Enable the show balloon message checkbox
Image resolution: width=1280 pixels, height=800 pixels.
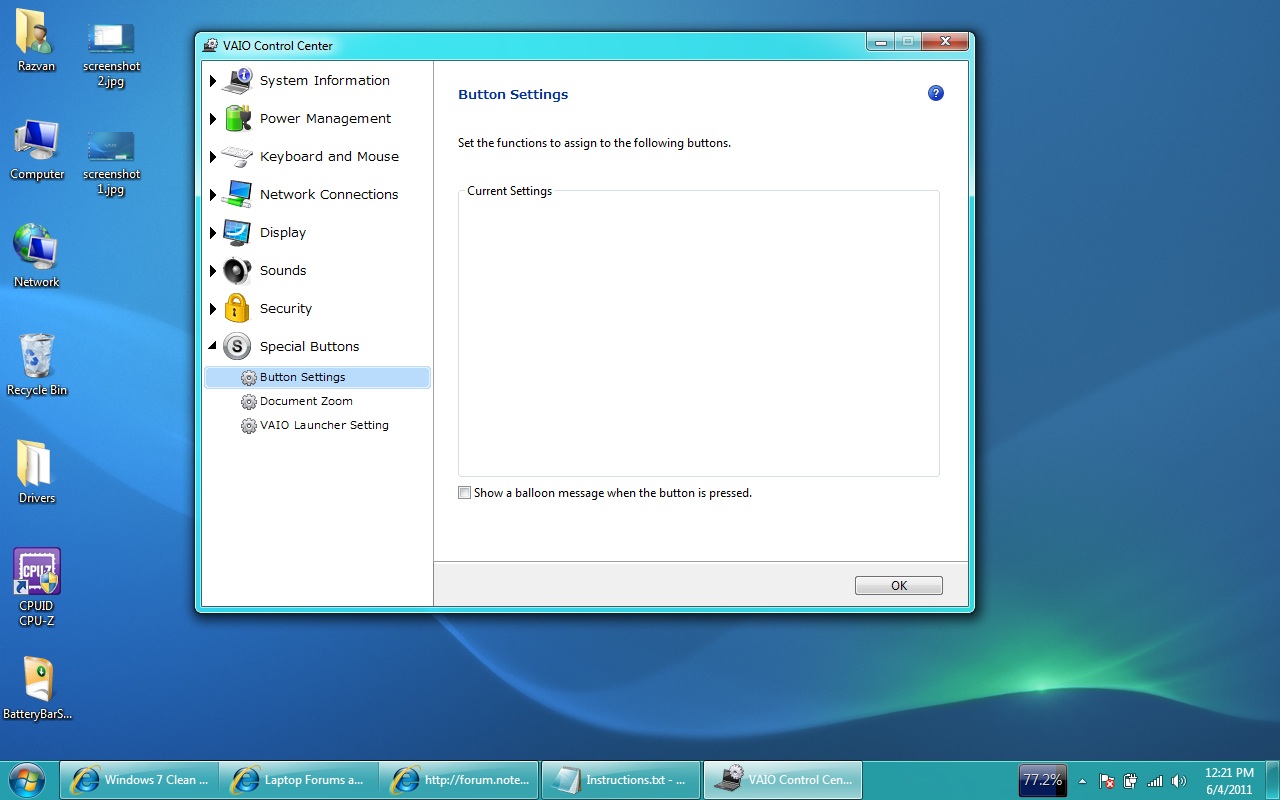(x=464, y=493)
